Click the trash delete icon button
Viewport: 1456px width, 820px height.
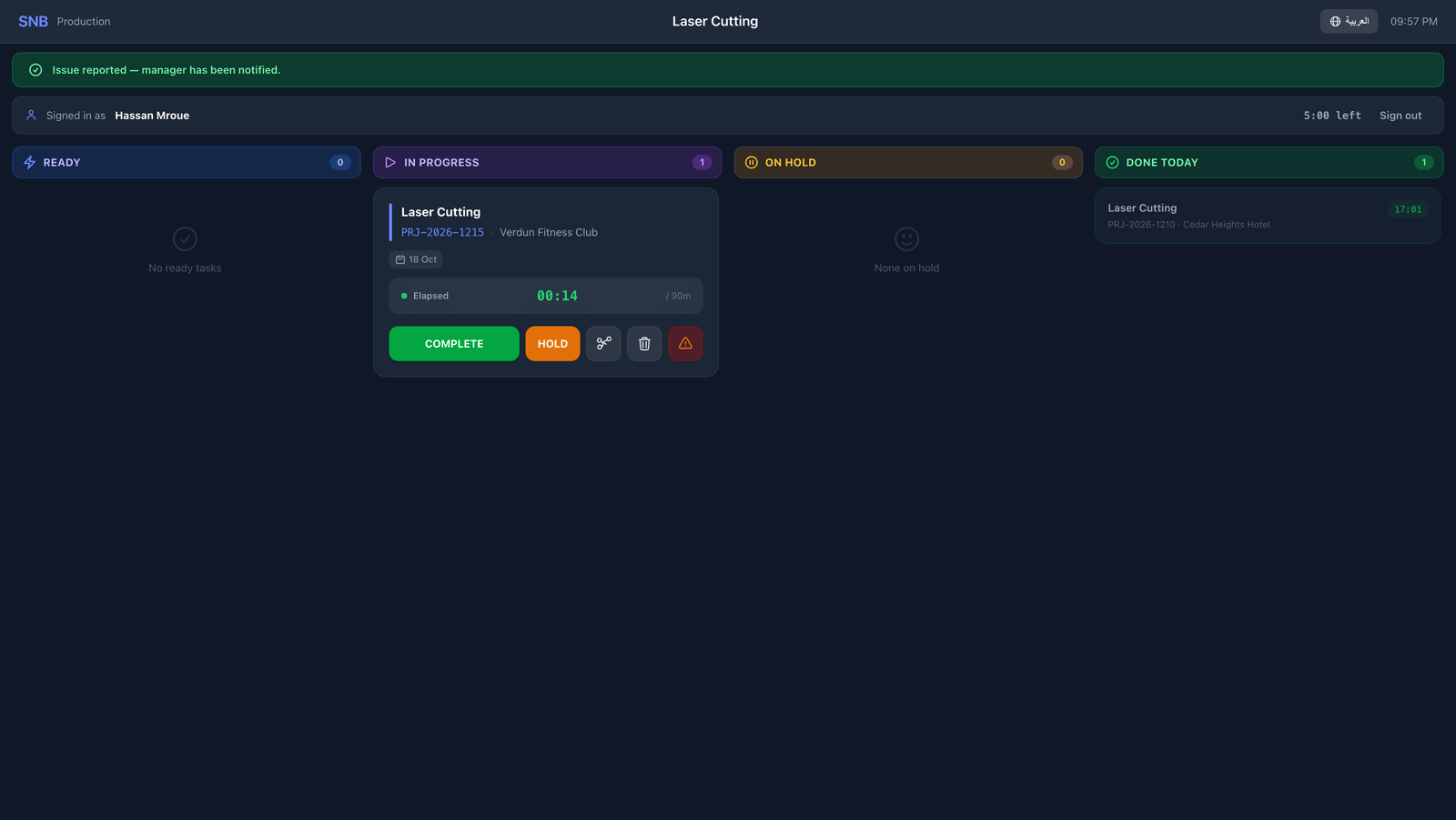pos(644,343)
